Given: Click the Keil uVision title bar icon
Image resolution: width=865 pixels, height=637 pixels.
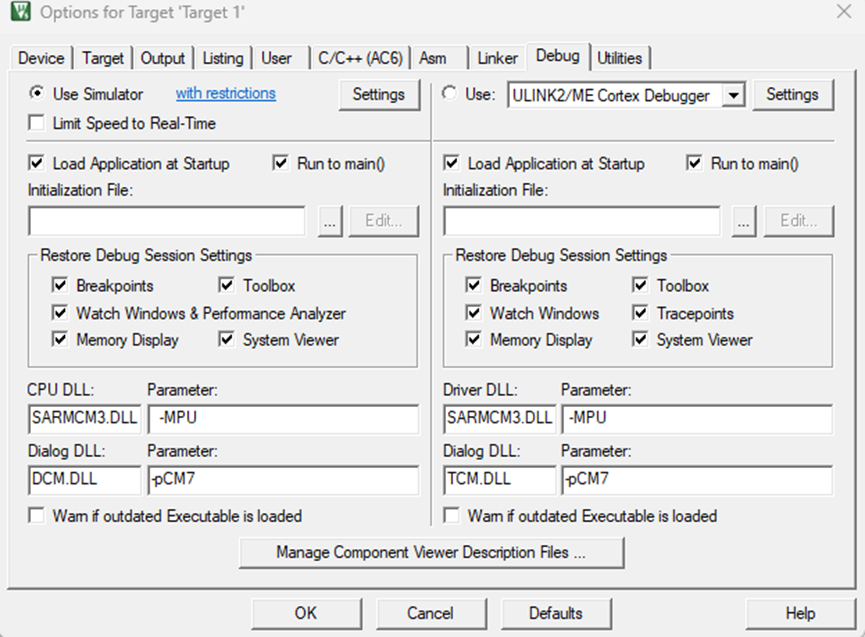Looking at the screenshot, I should pos(20,12).
